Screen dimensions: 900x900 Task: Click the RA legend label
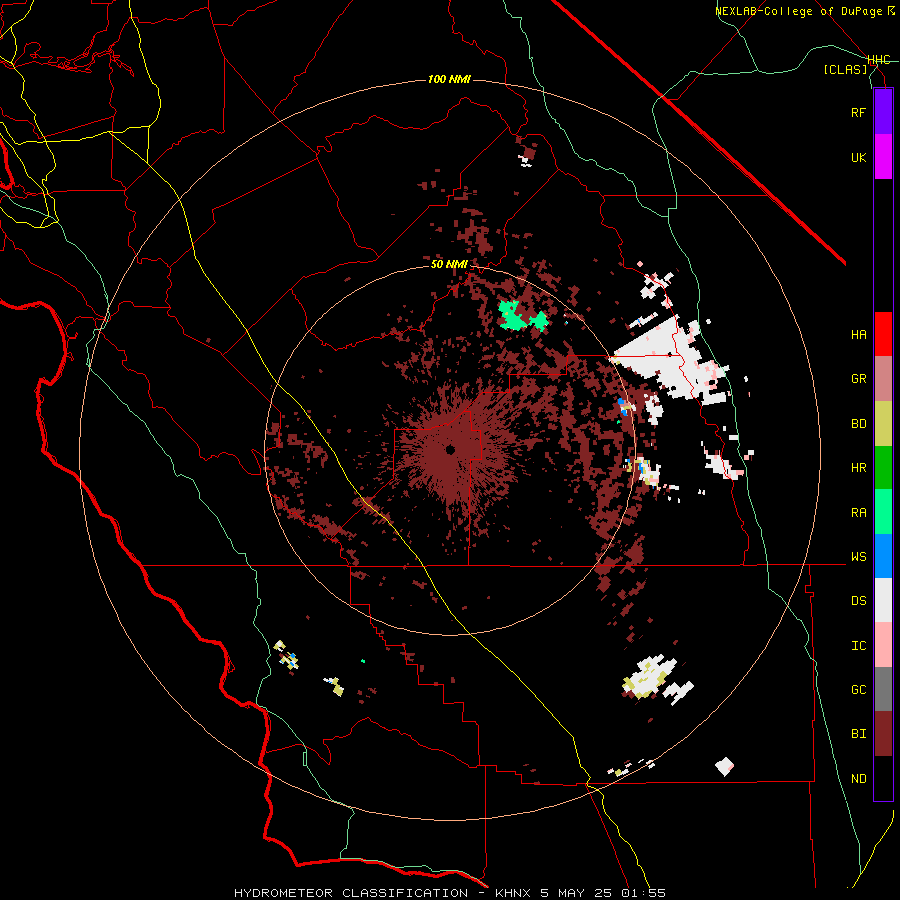tap(858, 513)
